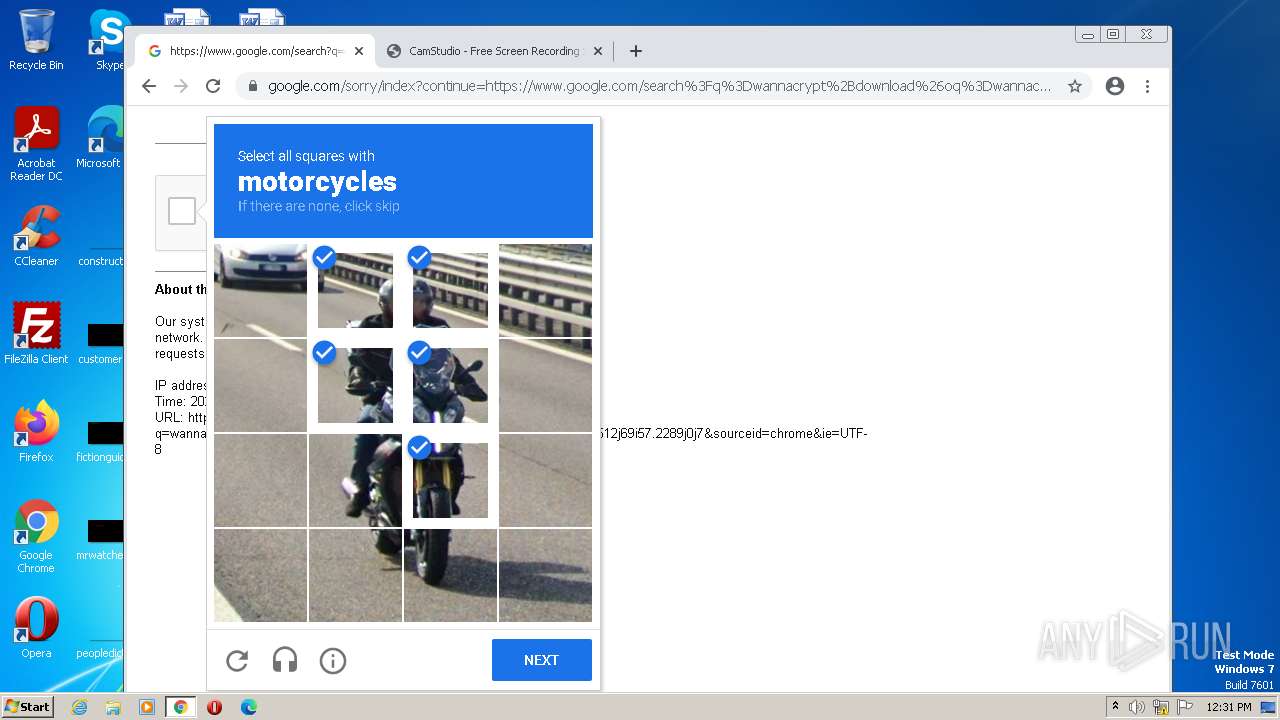1280x720 pixels.
Task: Go back in Chrome
Action: coord(149,86)
